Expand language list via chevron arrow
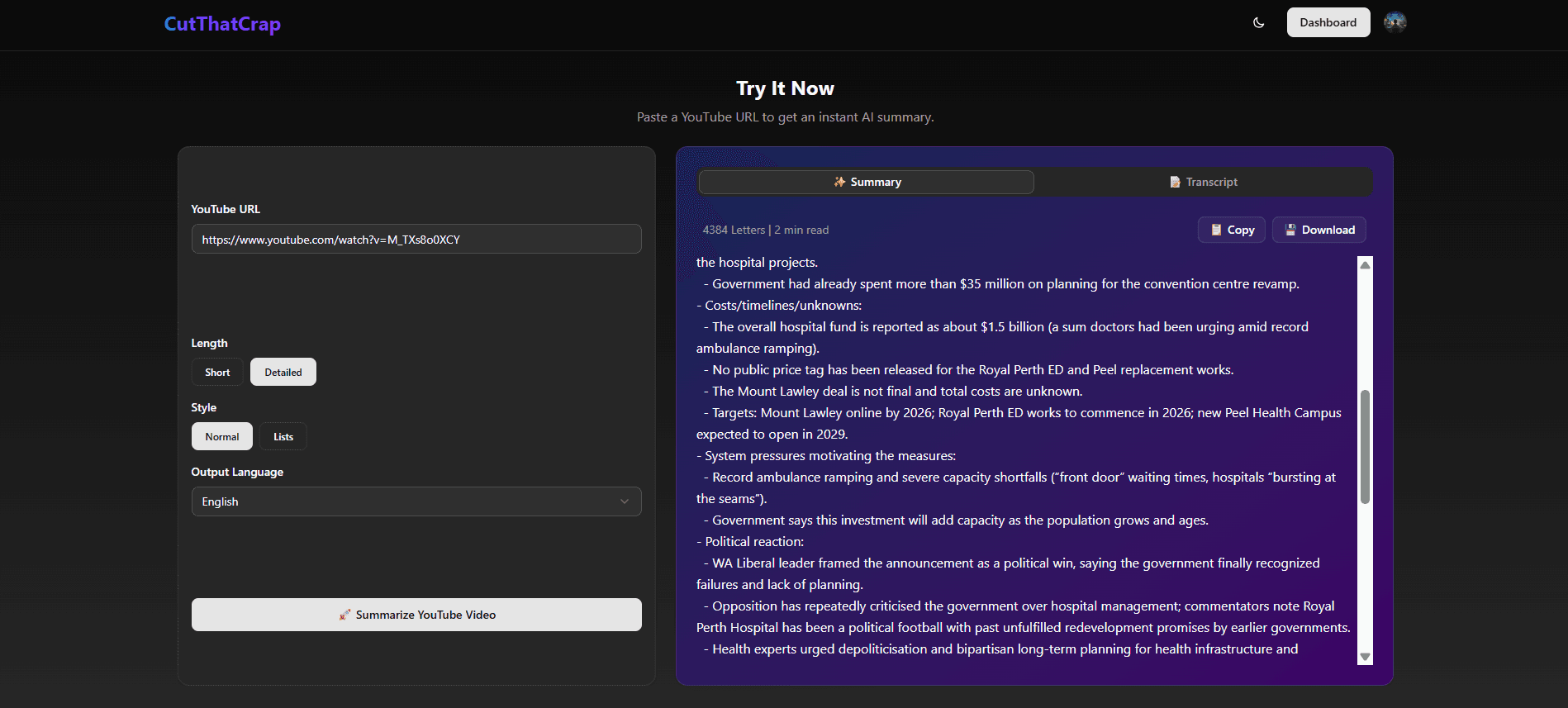This screenshot has height=708, width=1568. point(624,501)
